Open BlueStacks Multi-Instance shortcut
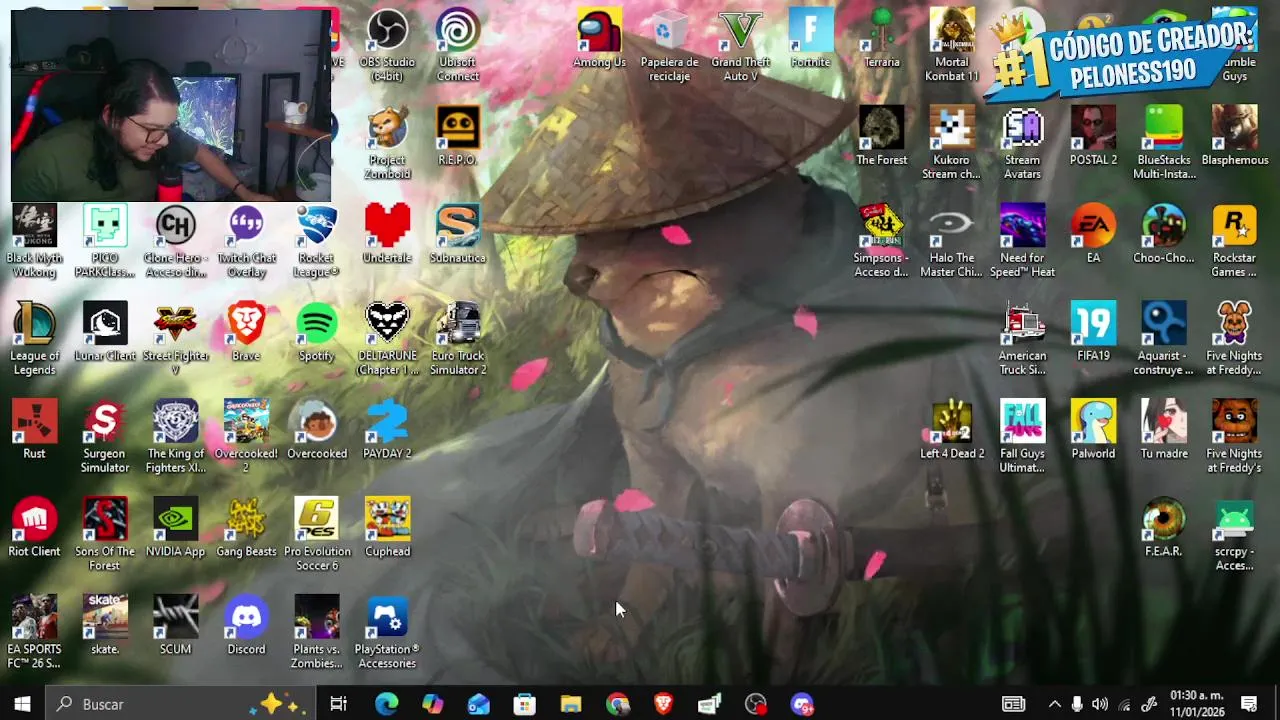Viewport: 1280px width, 720px height. [x=1163, y=143]
